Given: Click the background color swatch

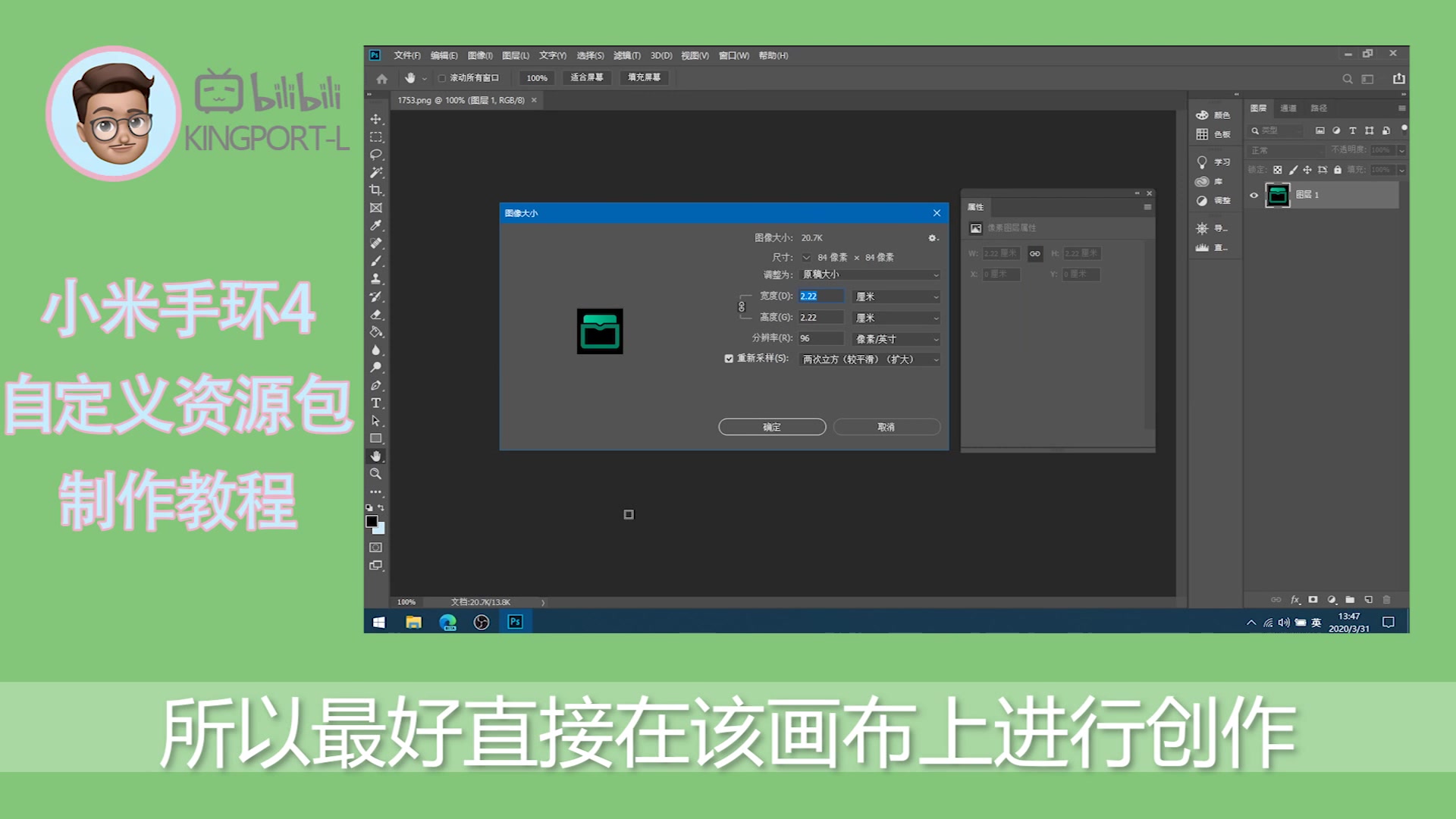Looking at the screenshot, I should (x=380, y=529).
